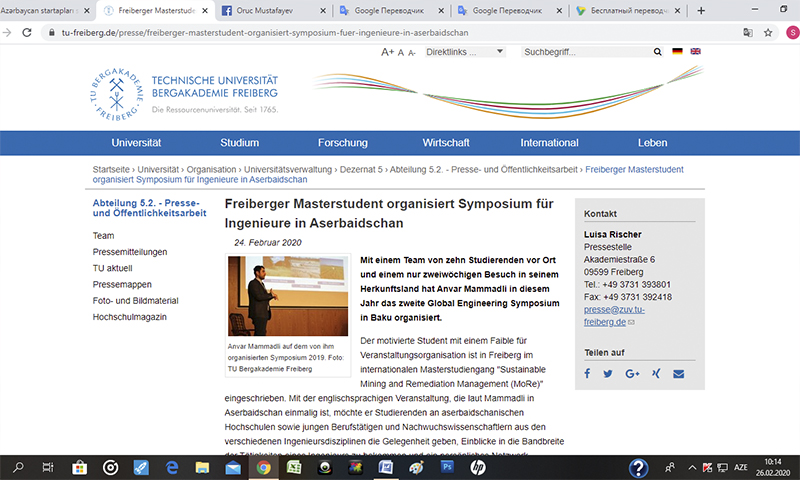The image size is (800, 480).
Task: Close the Freiberger Masterstudent tab
Action: [x=205, y=11]
